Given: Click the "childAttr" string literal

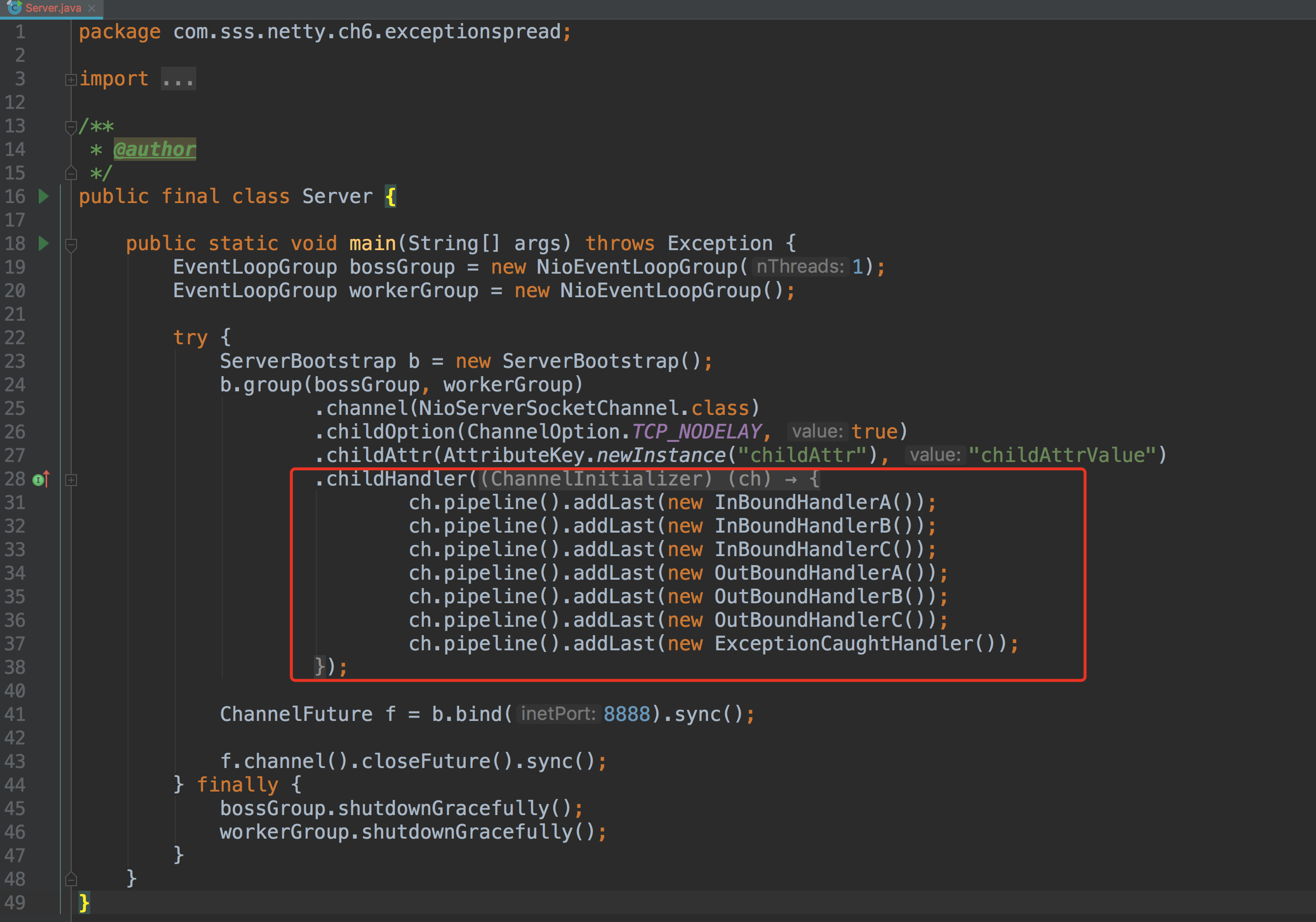Looking at the screenshot, I should pyautogui.click(x=802, y=455).
